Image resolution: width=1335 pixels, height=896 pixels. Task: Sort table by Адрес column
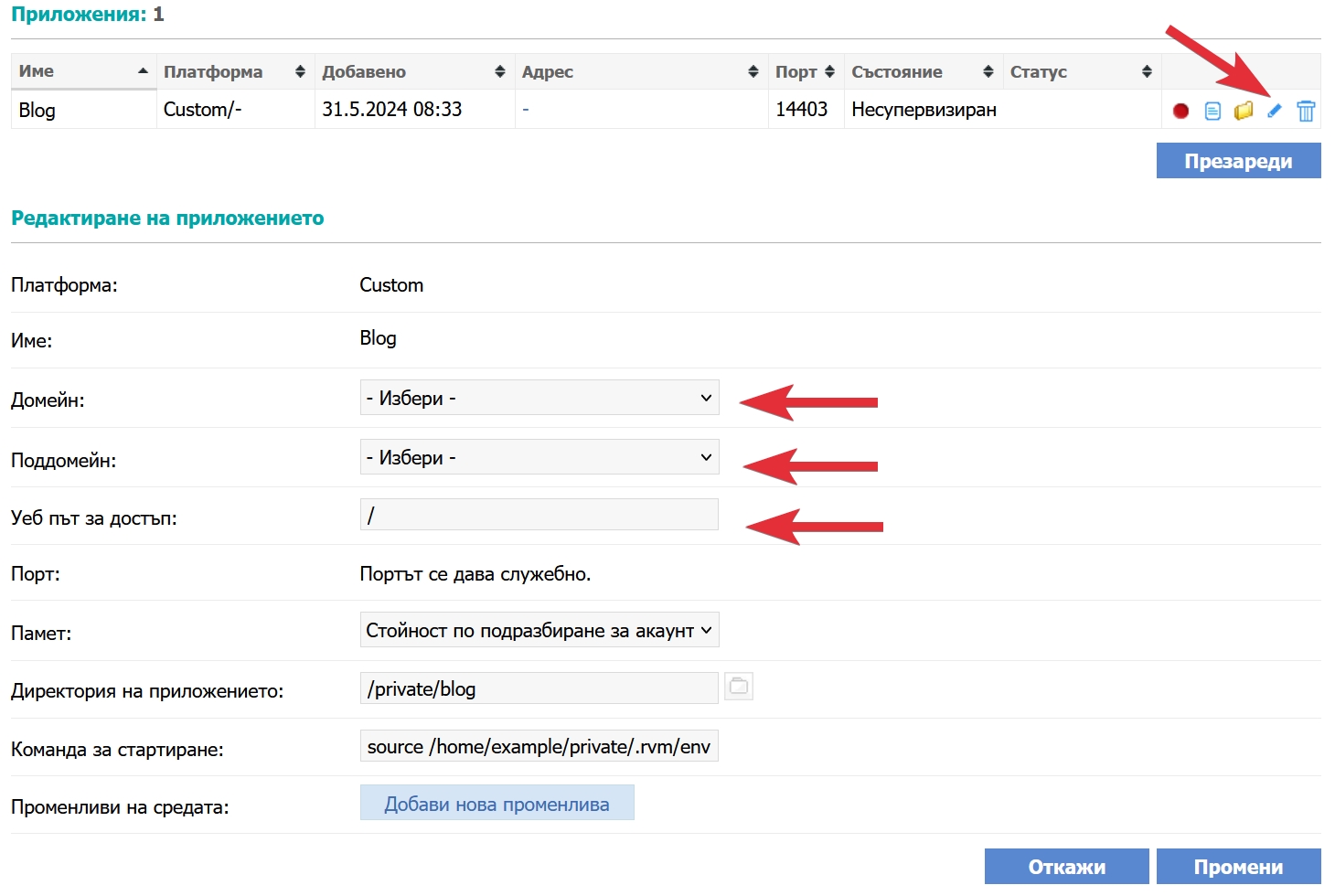pos(641,71)
